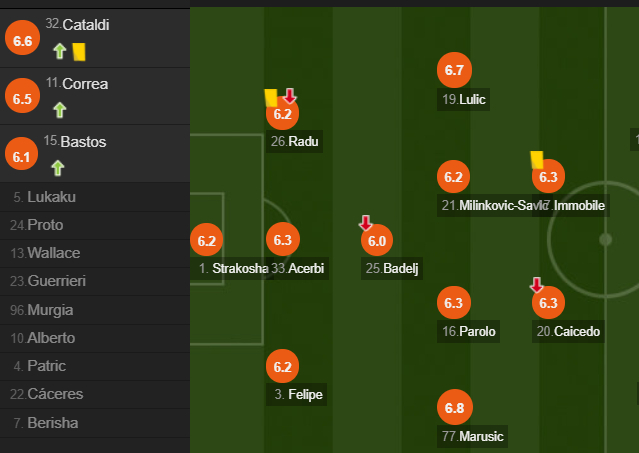Open Alberto's player entry on the bench

point(50,338)
